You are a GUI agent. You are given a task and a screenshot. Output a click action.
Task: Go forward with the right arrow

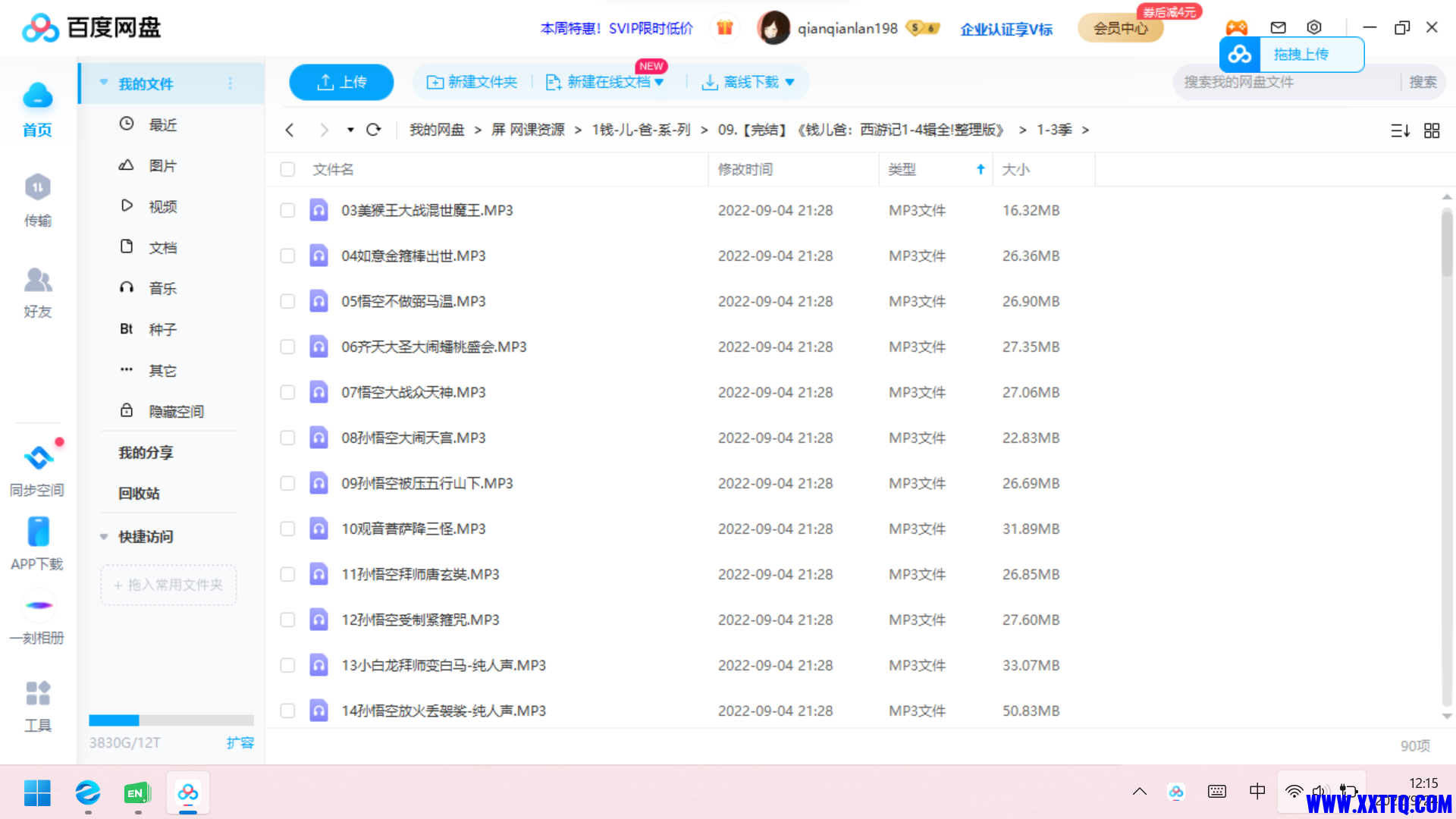coord(325,130)
